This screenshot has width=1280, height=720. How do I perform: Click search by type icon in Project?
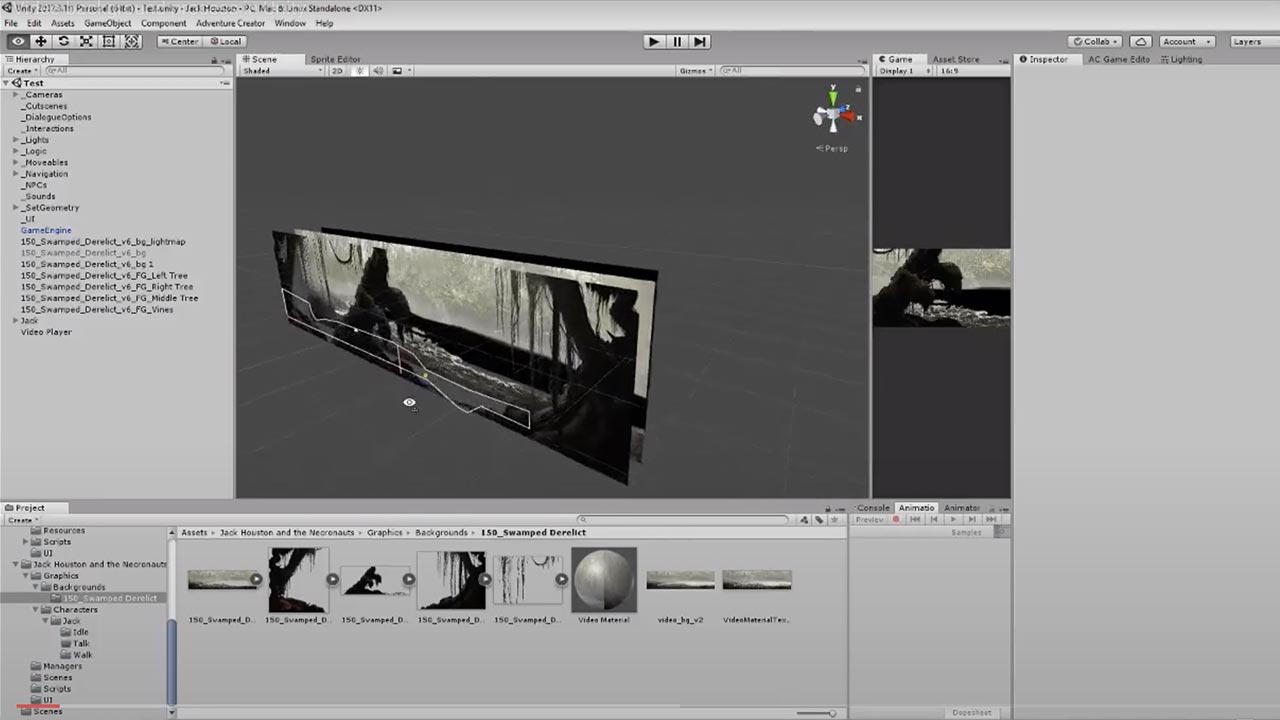804,520
